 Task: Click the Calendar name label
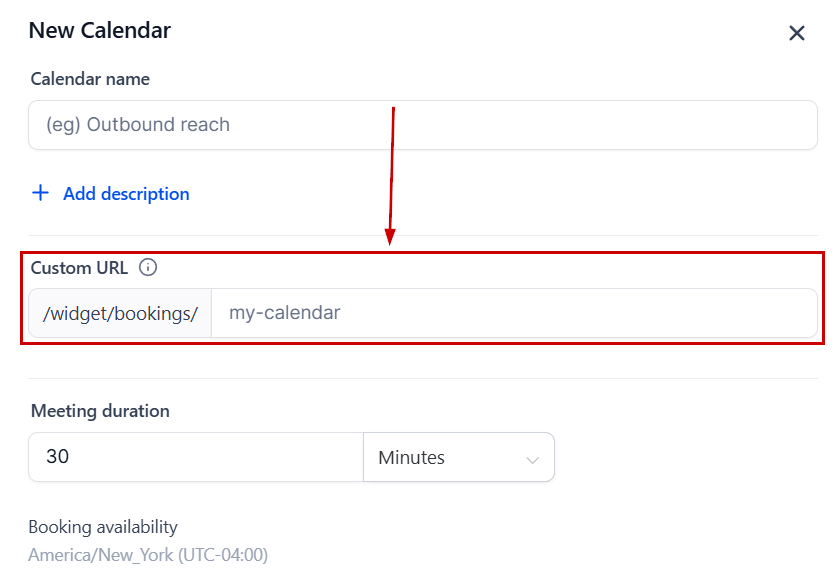90,79
